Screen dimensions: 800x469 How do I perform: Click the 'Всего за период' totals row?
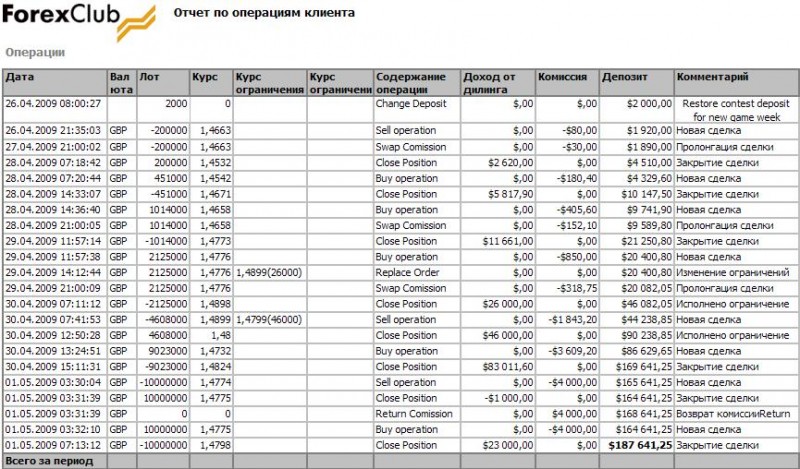click(50, 461)
